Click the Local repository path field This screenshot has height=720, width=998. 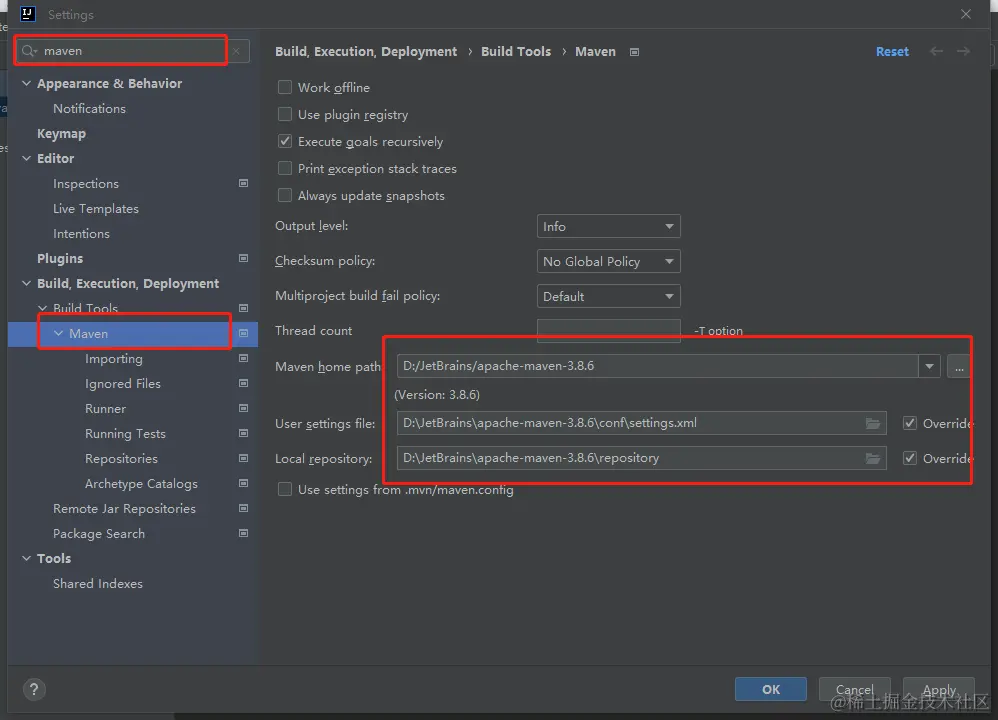point(642,458)
